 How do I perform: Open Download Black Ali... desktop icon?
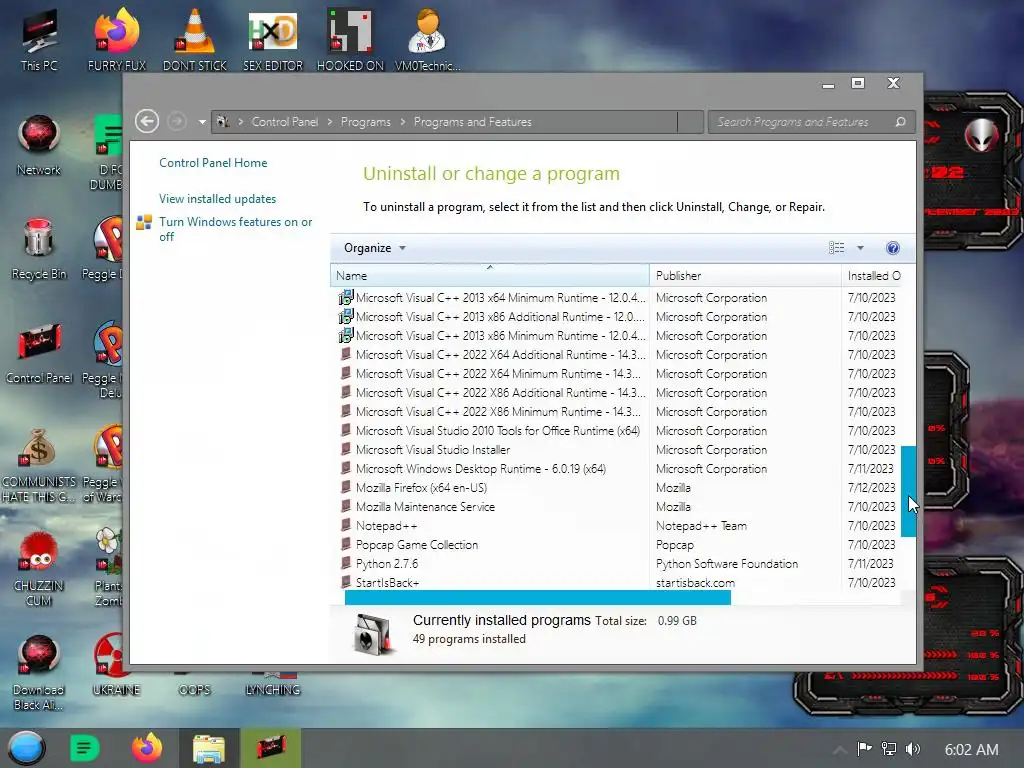point(39,673)
